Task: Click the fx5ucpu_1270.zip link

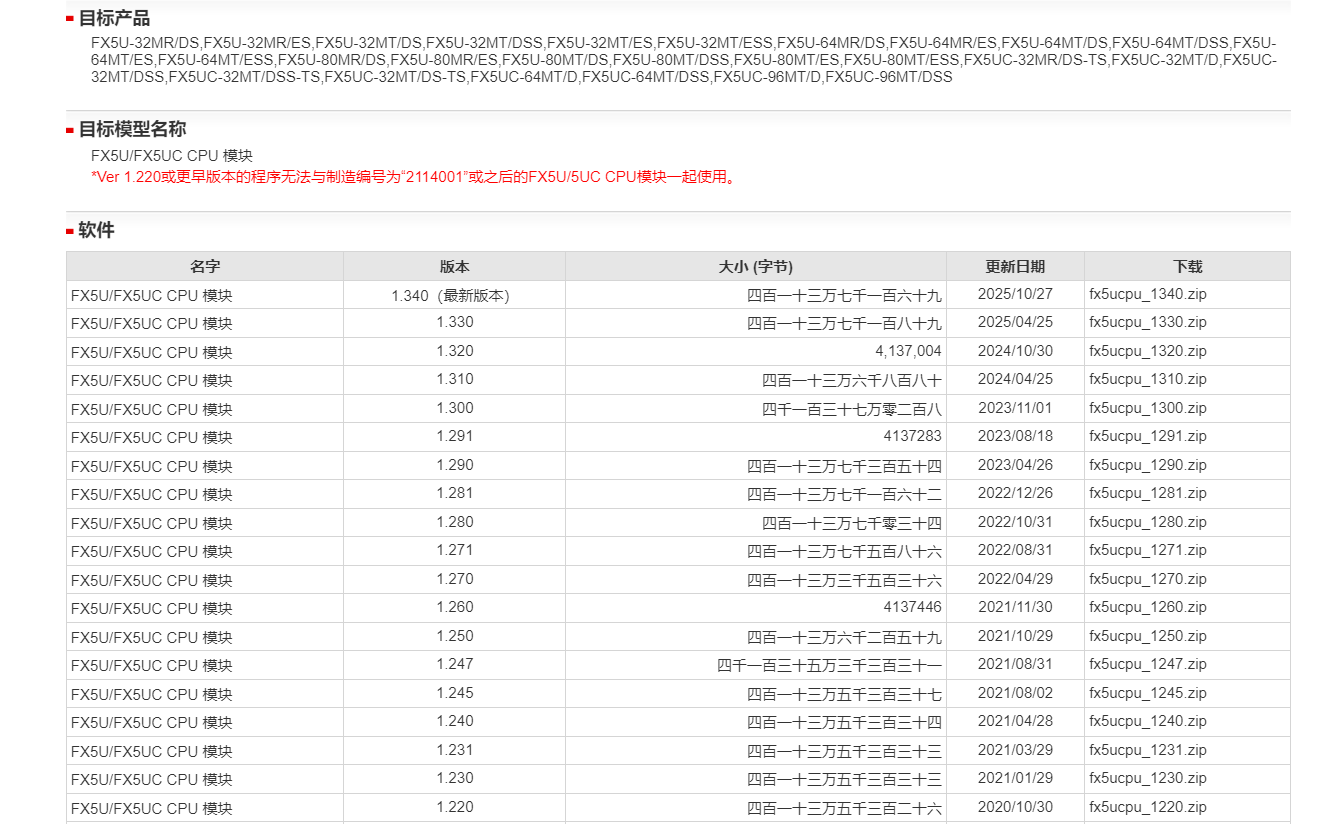Action: [x=1147, y=579]
